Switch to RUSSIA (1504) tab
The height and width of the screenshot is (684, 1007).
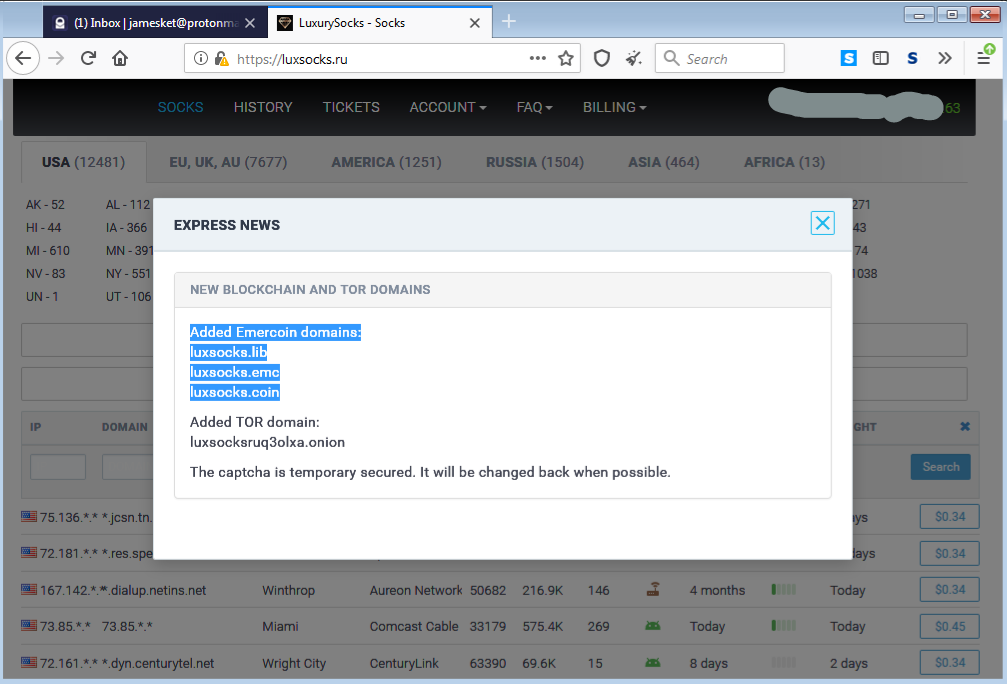point(535,162)
